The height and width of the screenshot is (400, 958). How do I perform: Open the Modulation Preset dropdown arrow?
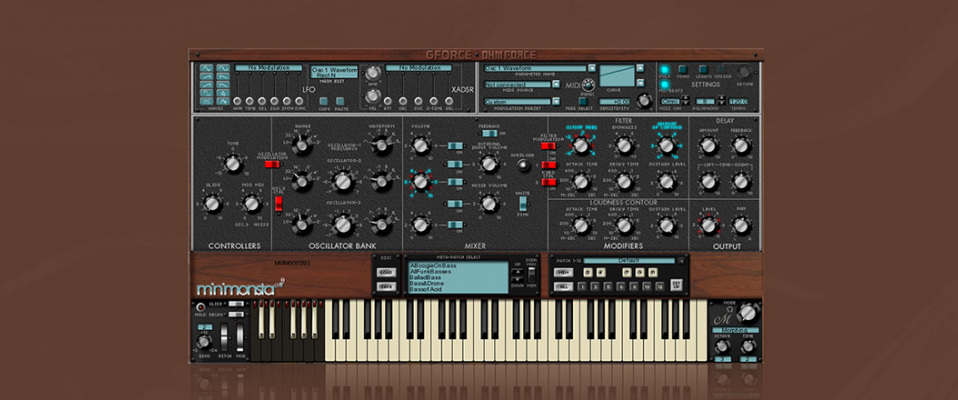click(556, 101)
